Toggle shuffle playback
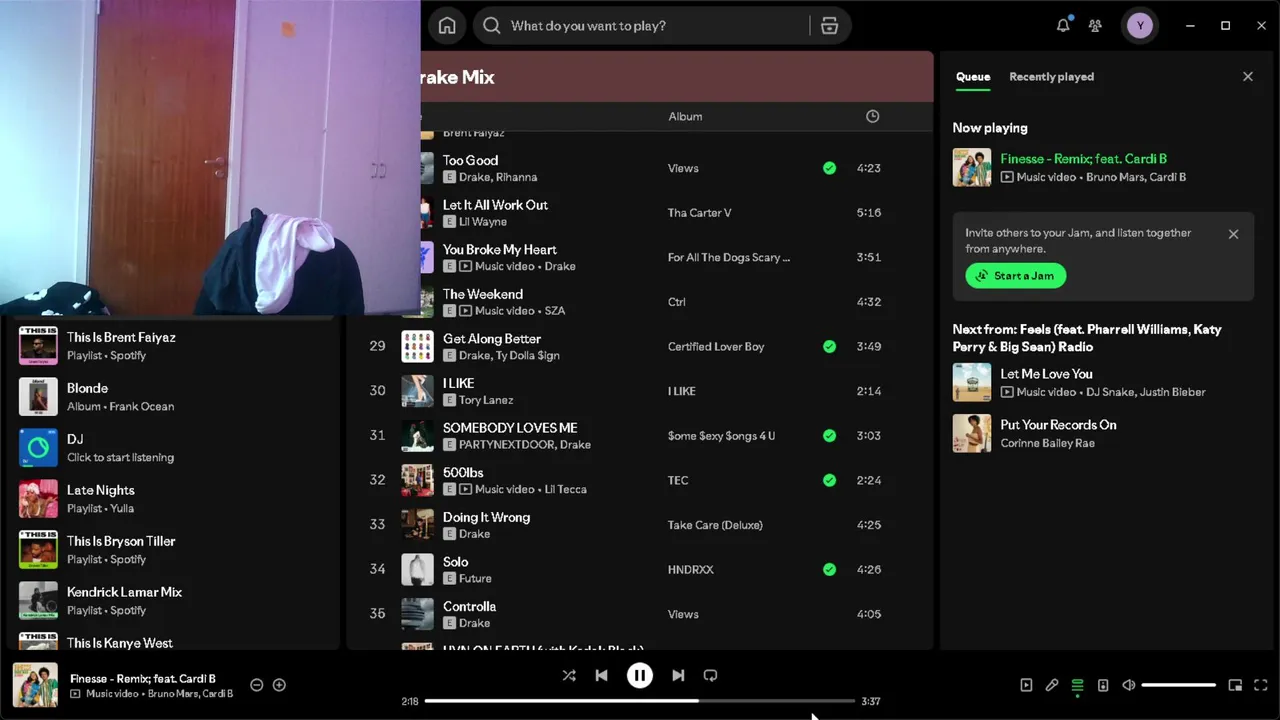Image resolution: width=1280 pixels, height=720 pixels. pos(569,675)
